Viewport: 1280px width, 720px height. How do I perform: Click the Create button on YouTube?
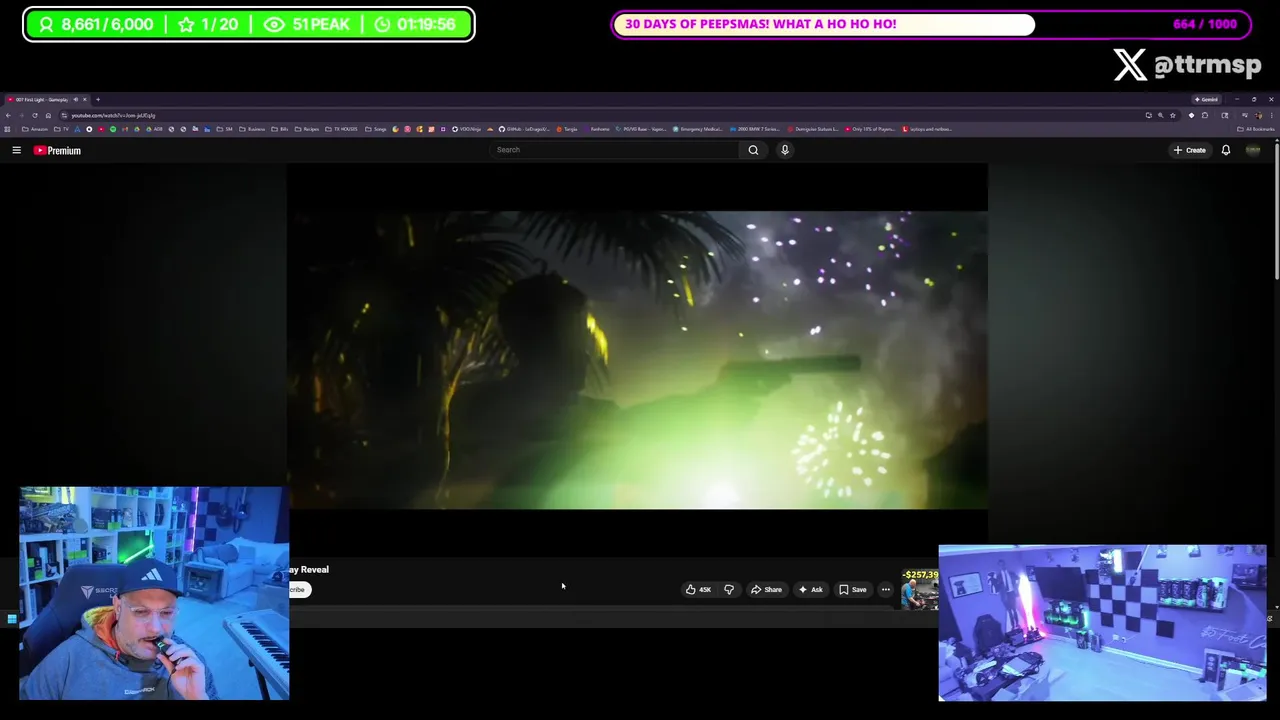click(x=1190, y=150)
